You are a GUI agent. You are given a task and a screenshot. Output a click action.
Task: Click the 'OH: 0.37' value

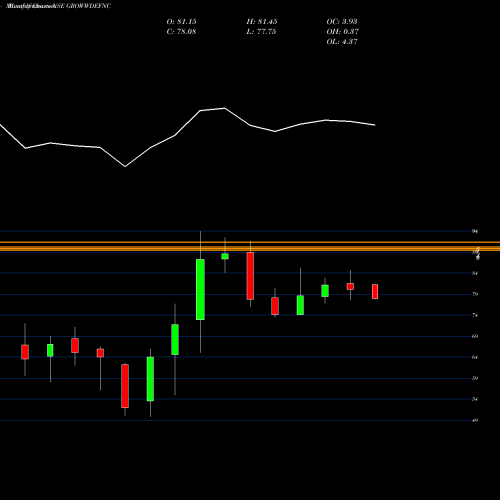tap(343, 32)
